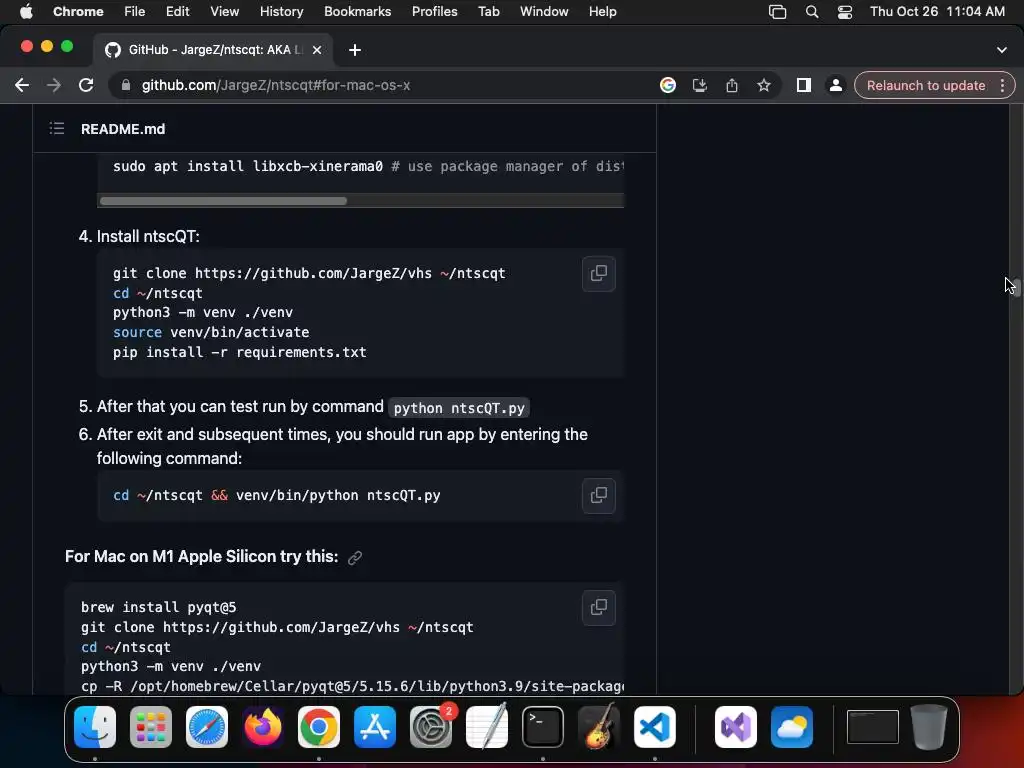Open the README table of contents icon
The image size is (1024, 768).
(x=57, y=129)
